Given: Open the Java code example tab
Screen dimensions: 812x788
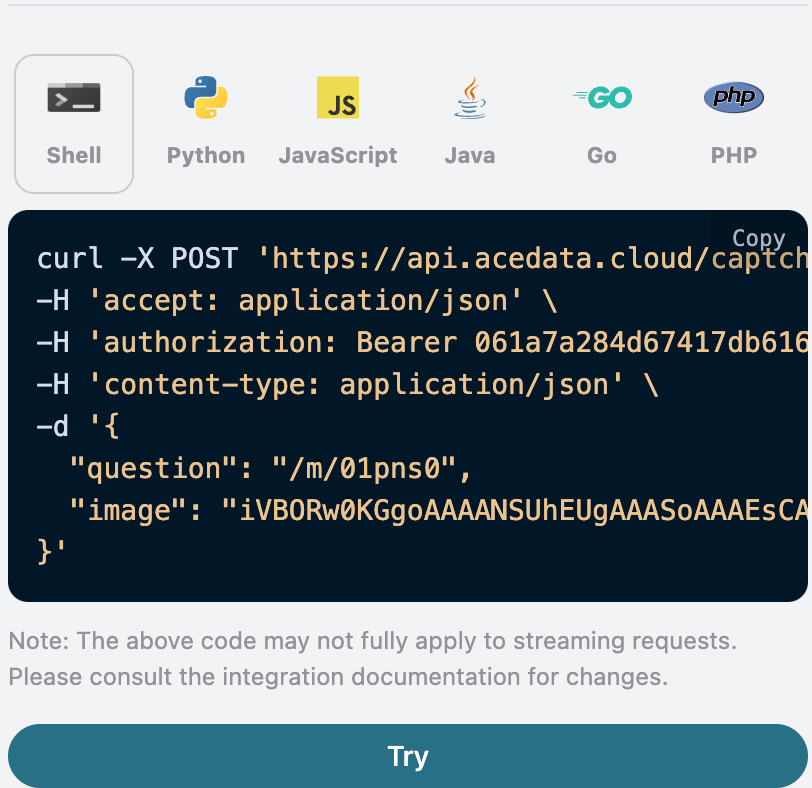Looking at the screenshot, I should tap(469, 155).
